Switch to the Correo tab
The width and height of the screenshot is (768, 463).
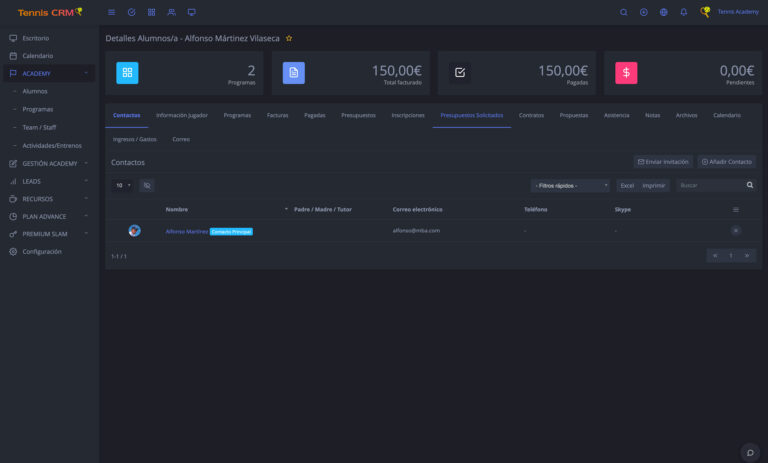click(181, 140)
